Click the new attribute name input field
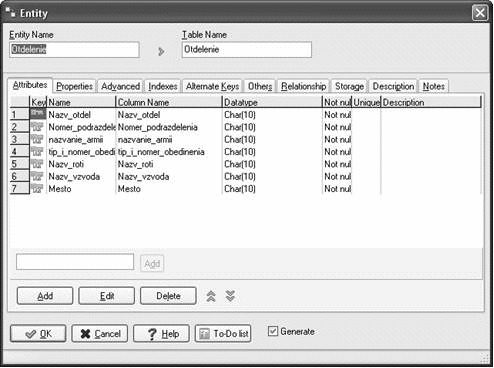This screenshot has height=368, width=494. click(75, 262)
